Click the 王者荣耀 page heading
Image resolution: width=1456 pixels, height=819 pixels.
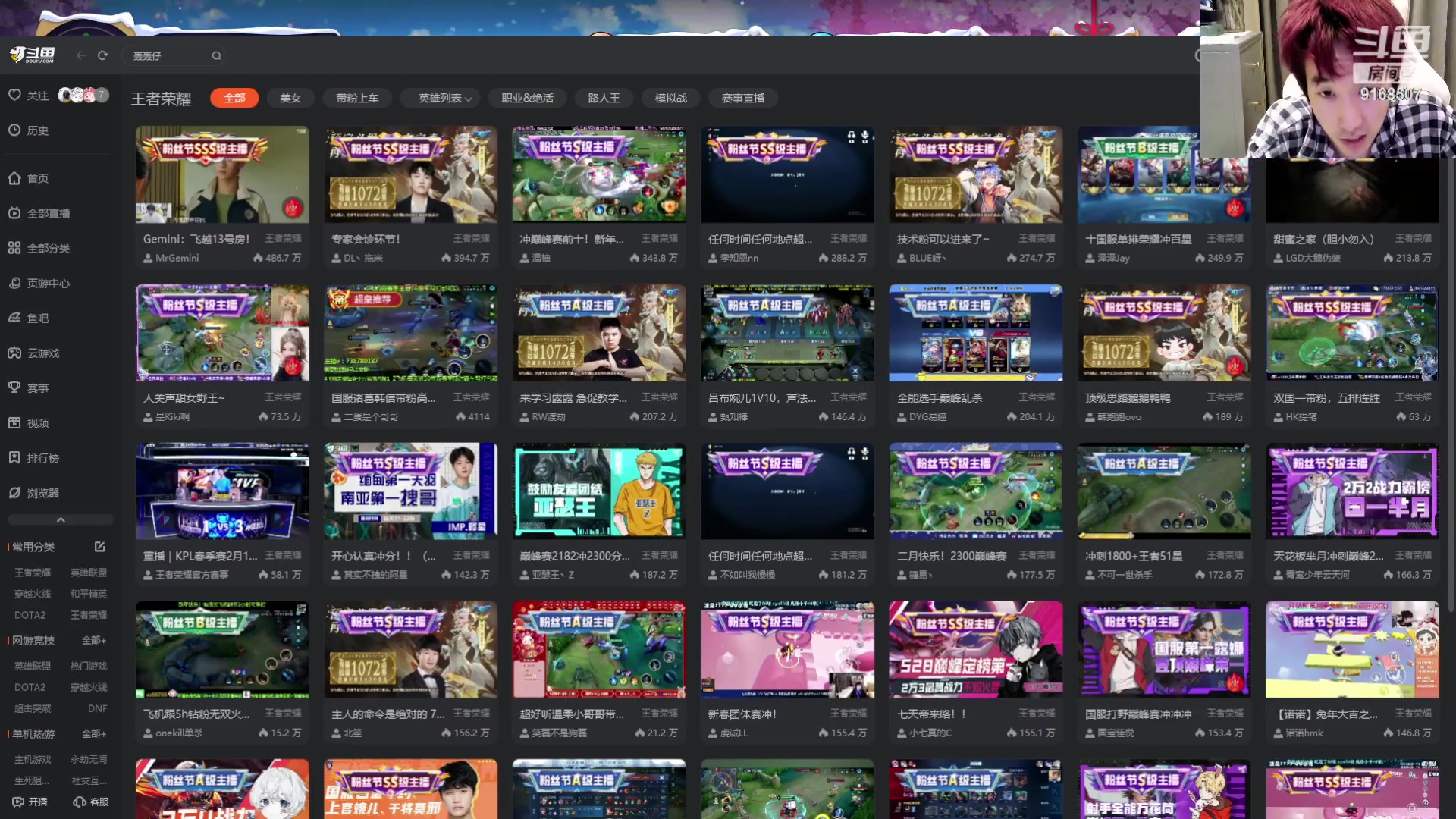[161, 99]
